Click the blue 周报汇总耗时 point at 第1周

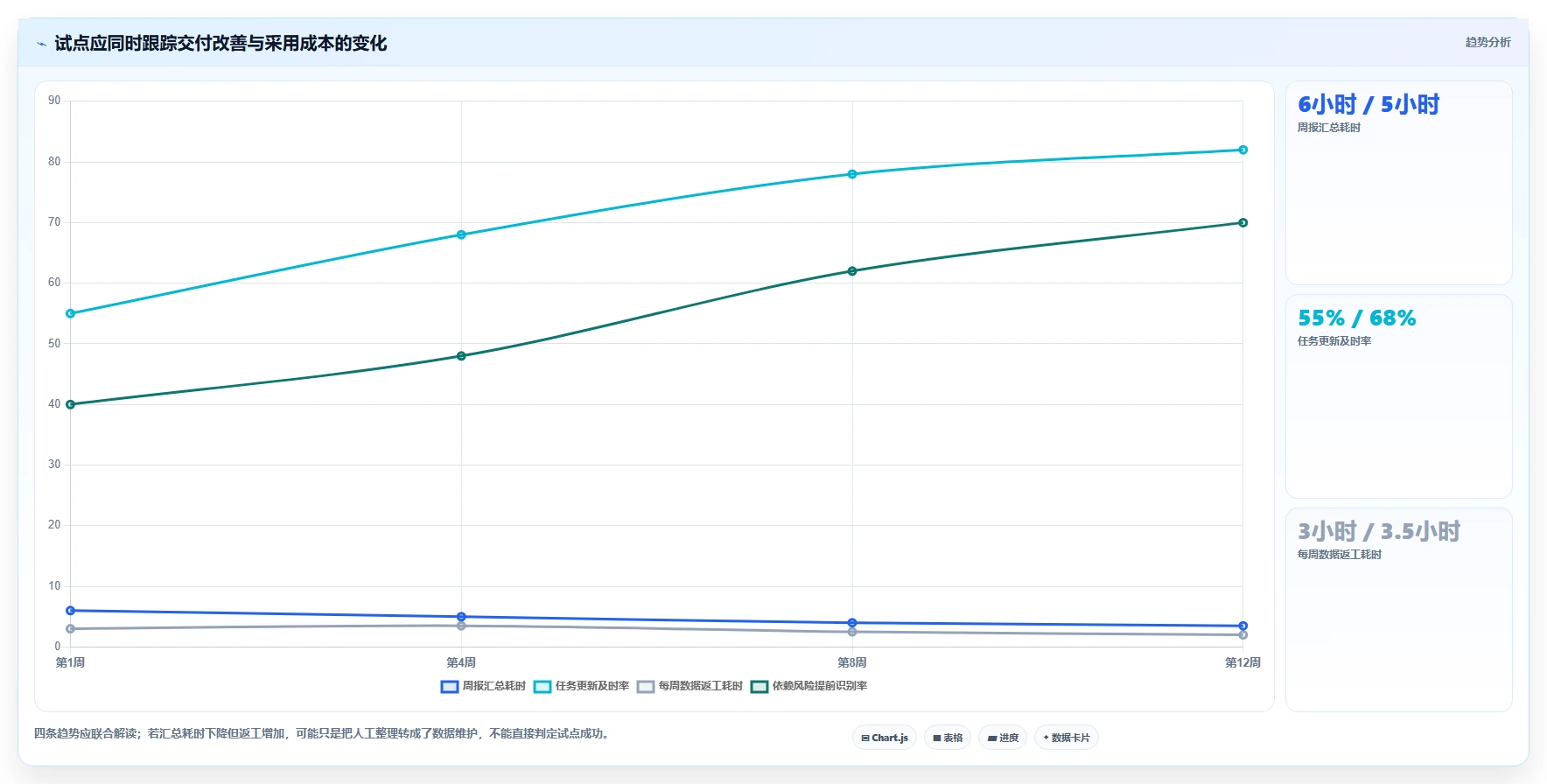(x=71, y=611)
